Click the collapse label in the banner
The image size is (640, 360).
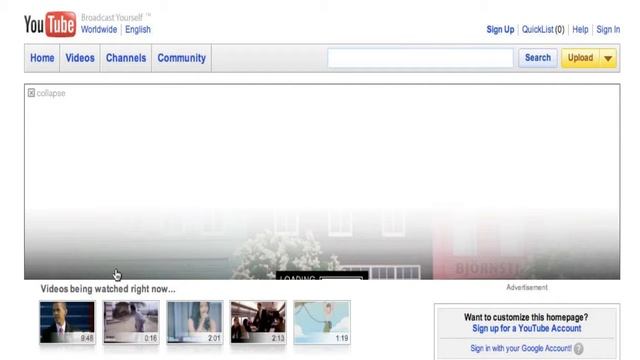[x=51, y=93]
